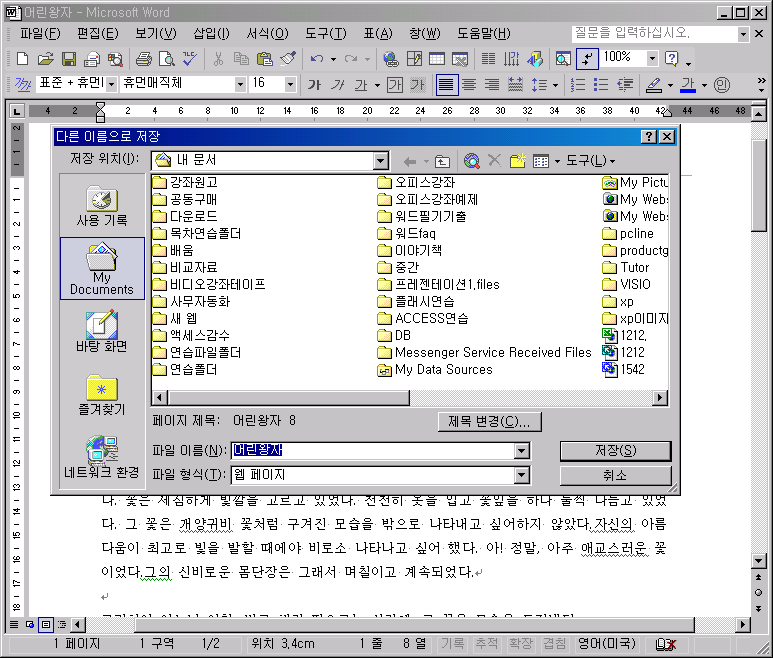This screenshot has height=658, width=773.
Task: Open the 서식(O) menu
Action: [267, 34]
